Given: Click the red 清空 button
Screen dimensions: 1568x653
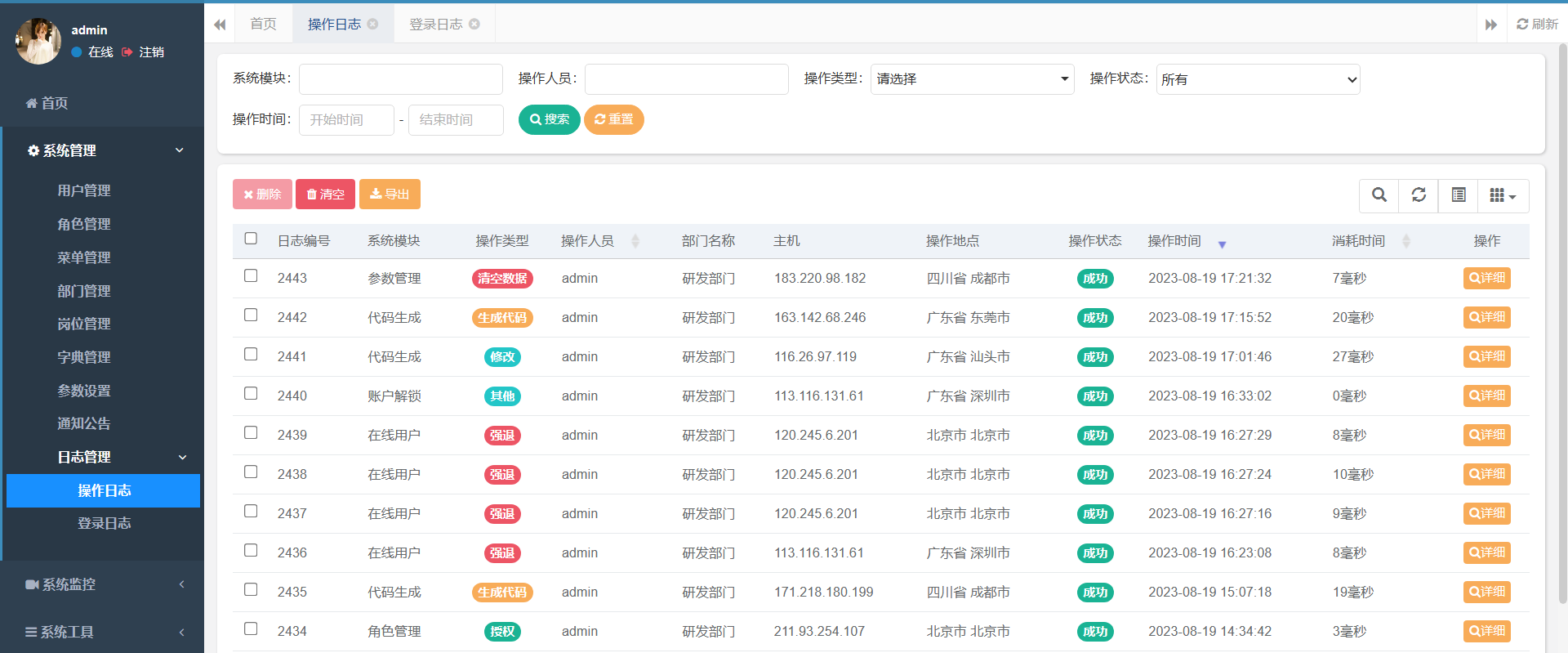Looking at the screenshot, I should coord(325,194).
